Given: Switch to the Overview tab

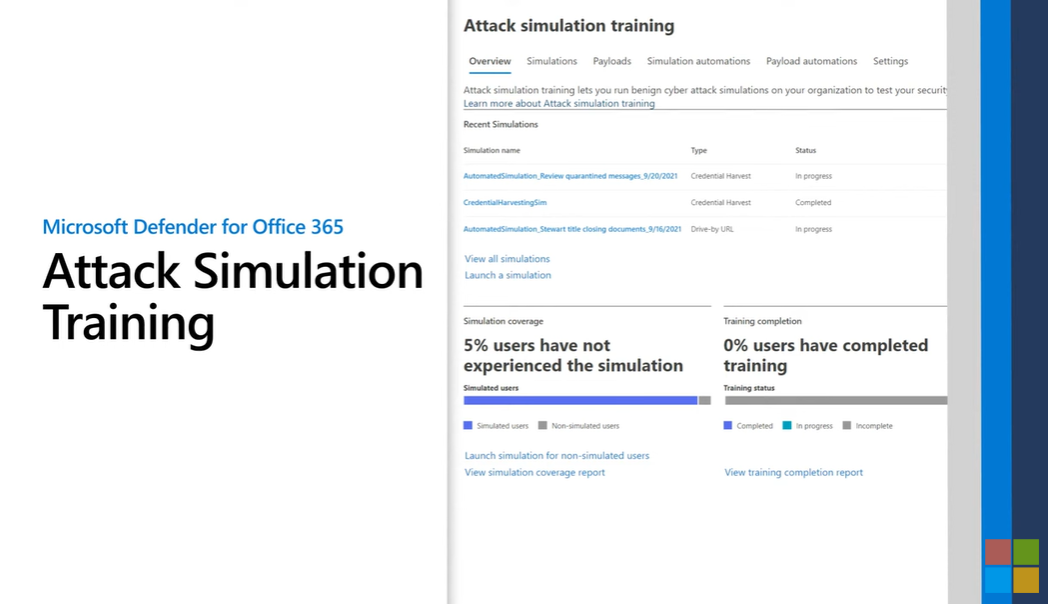Looking at the screenshot, I should 490,61.
